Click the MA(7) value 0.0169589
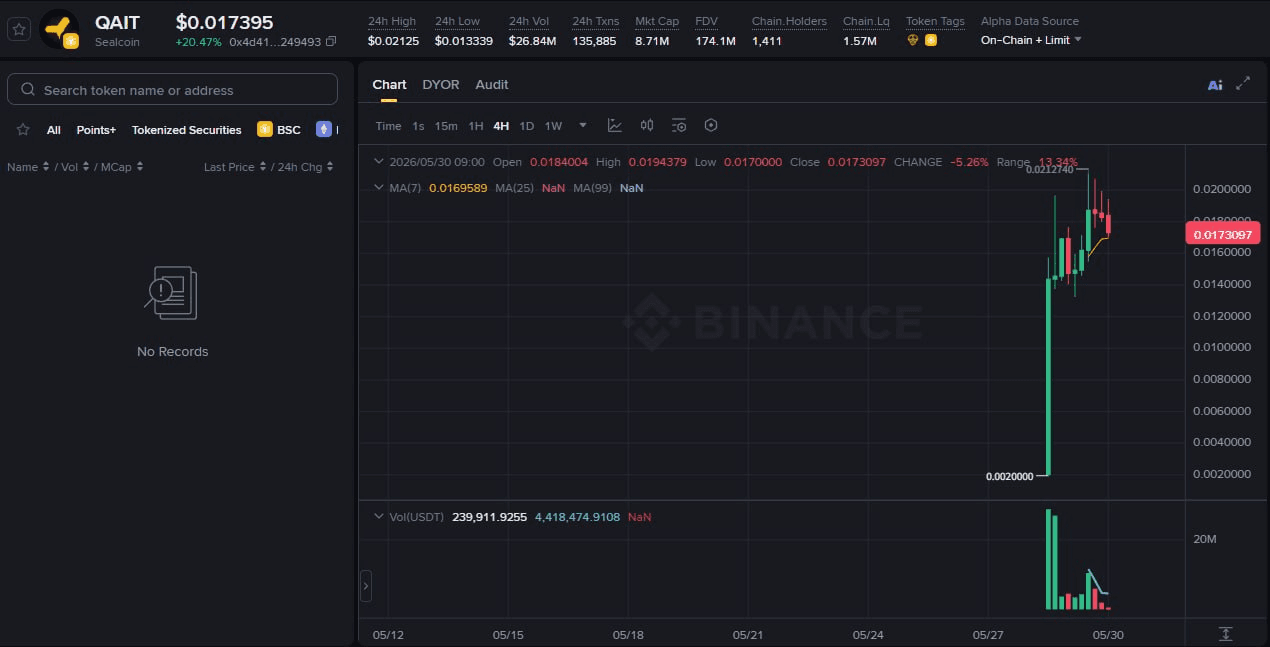1270x647 pixels. [x=458, y=188]
